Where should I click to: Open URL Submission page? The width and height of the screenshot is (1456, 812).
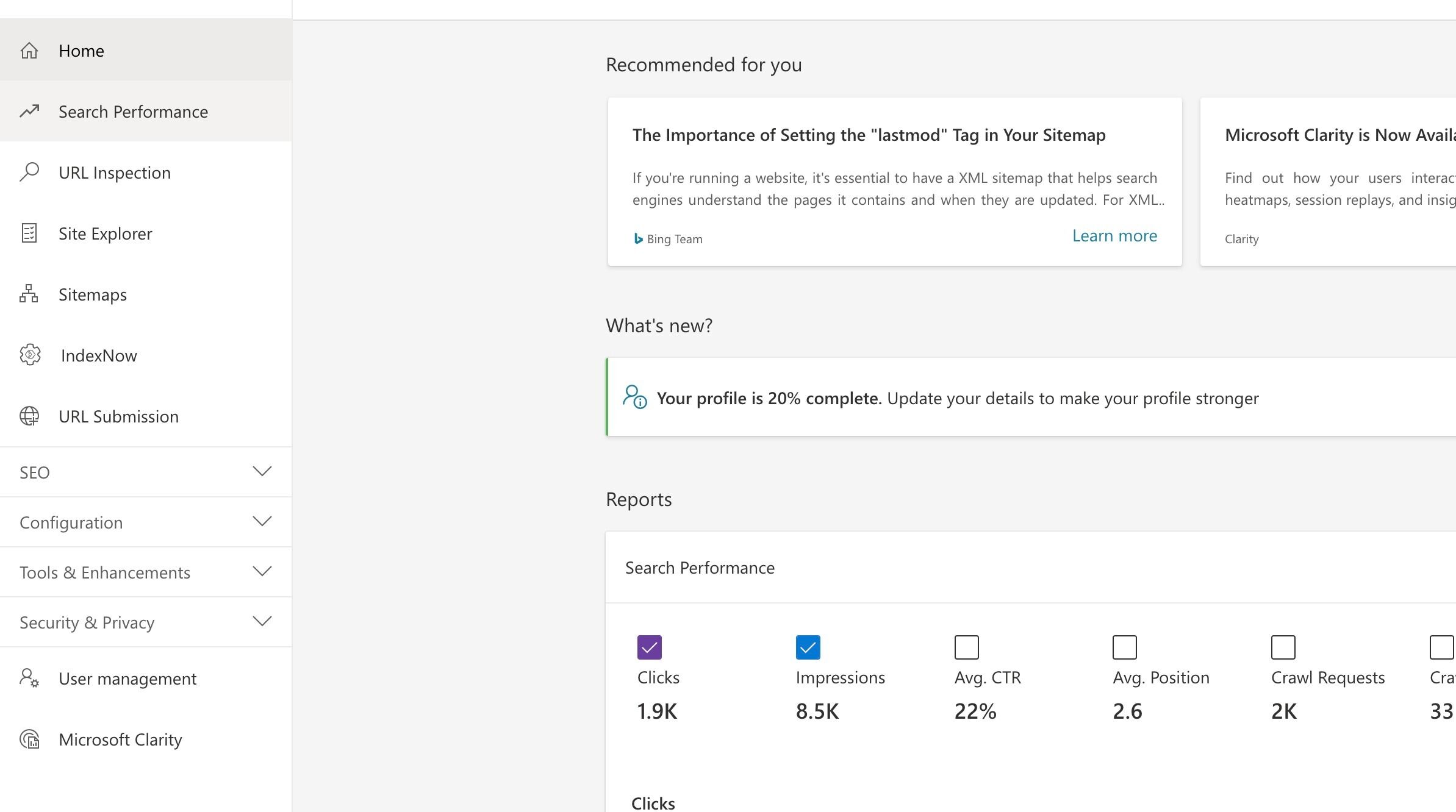click(x=146, y=416)
